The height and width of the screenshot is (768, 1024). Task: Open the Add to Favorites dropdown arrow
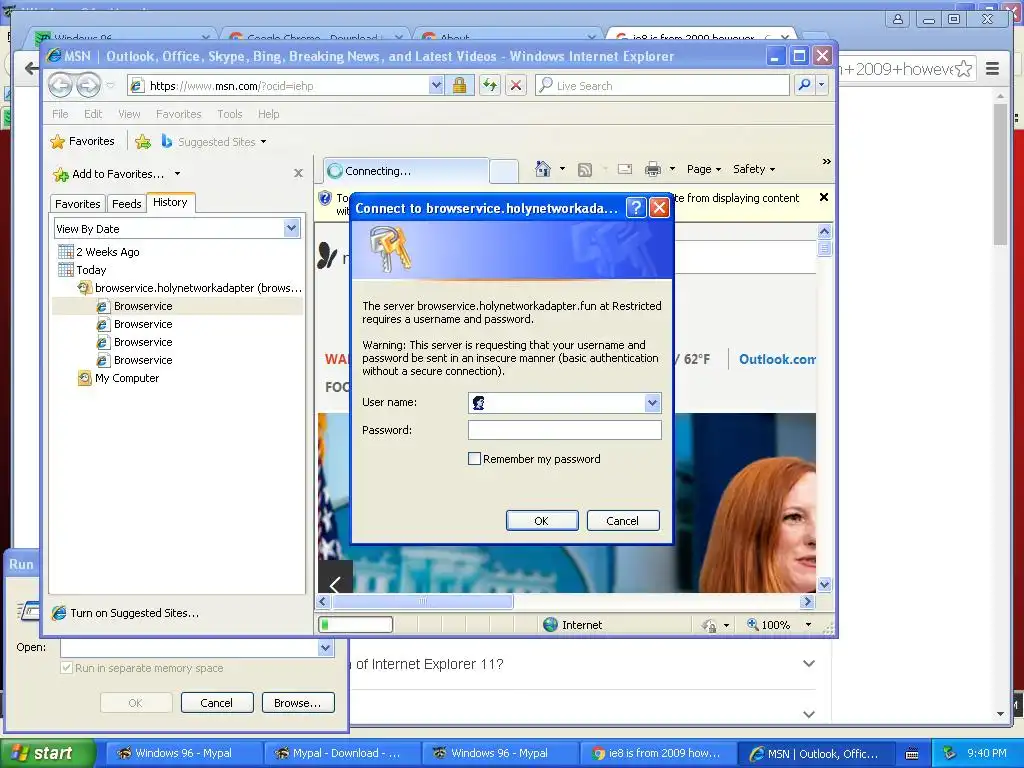177,174
